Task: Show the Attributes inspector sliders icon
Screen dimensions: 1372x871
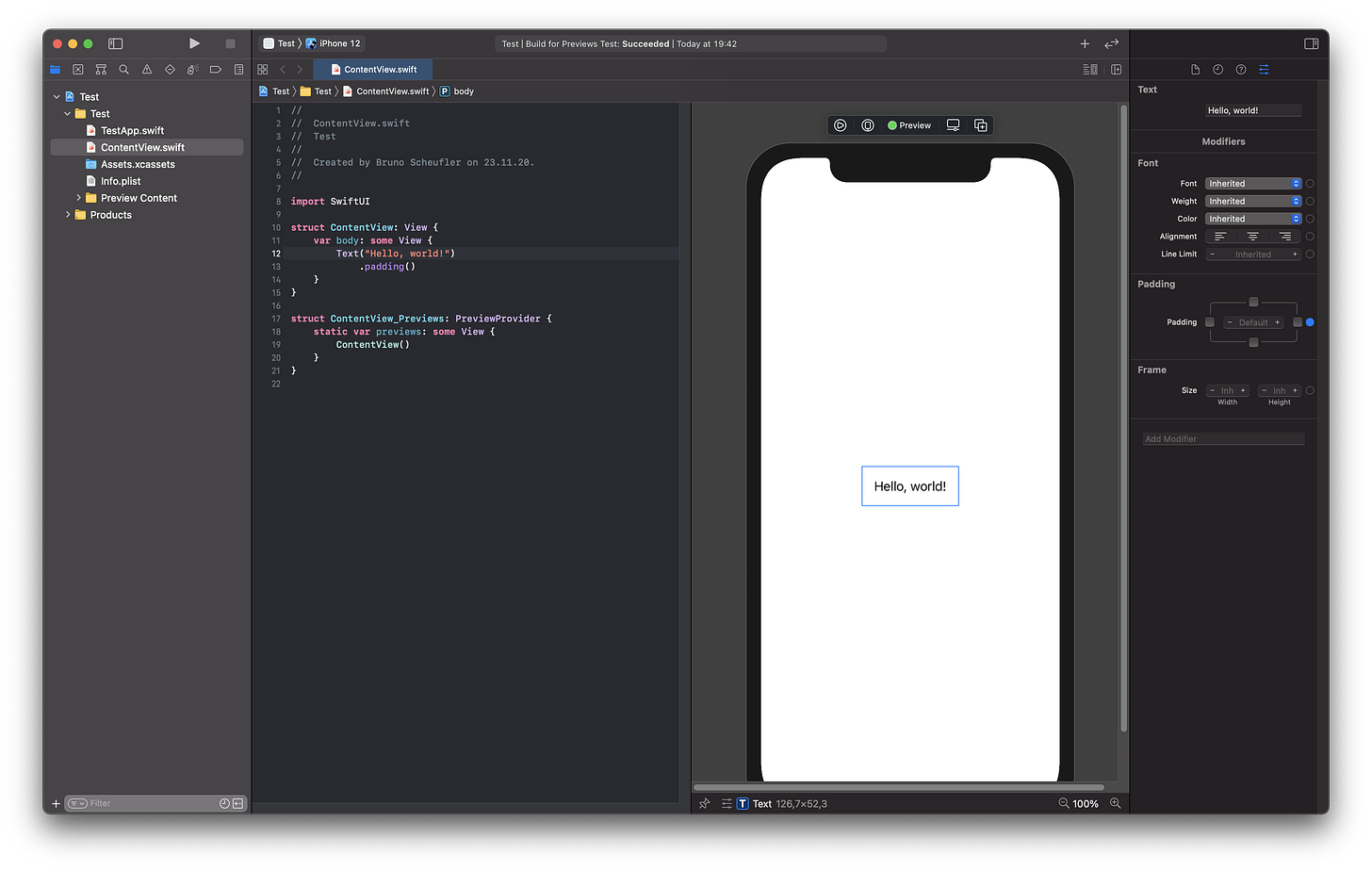Action: (x=1264, y=70)
